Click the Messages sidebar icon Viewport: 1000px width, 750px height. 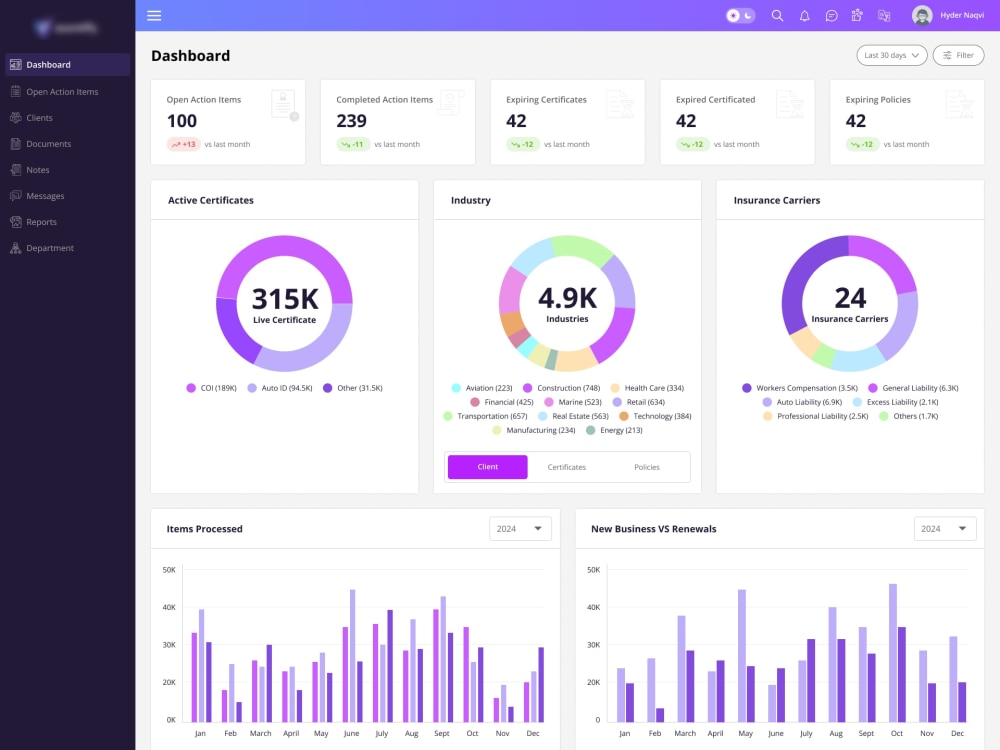click(x=16, y=196)
